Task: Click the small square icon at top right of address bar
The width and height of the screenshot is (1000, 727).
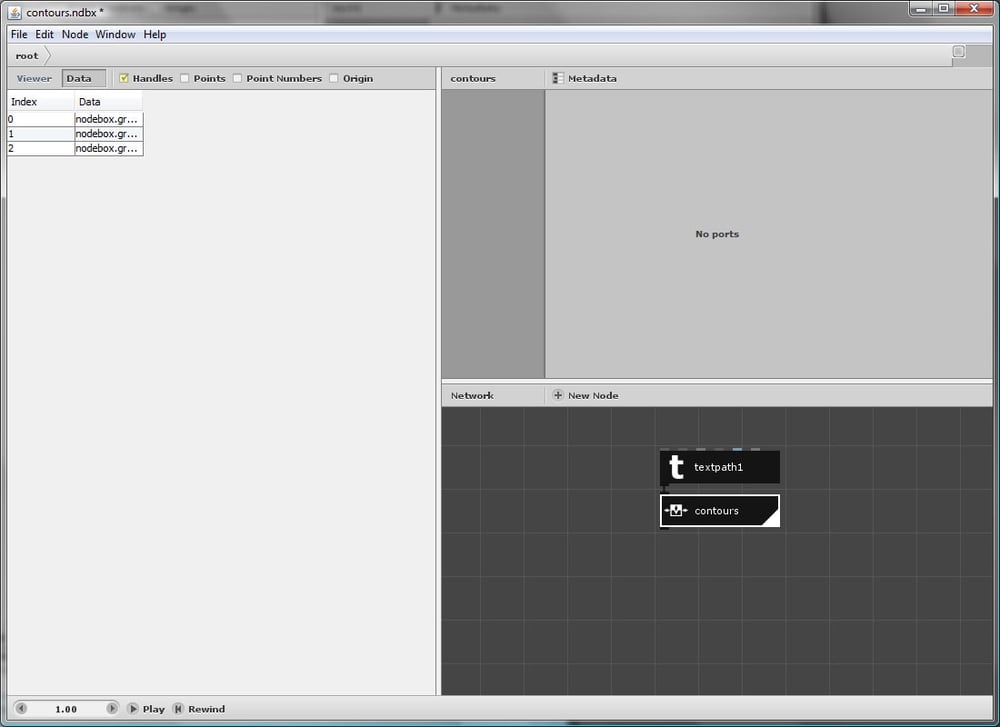Action: (x=959, y=52)
